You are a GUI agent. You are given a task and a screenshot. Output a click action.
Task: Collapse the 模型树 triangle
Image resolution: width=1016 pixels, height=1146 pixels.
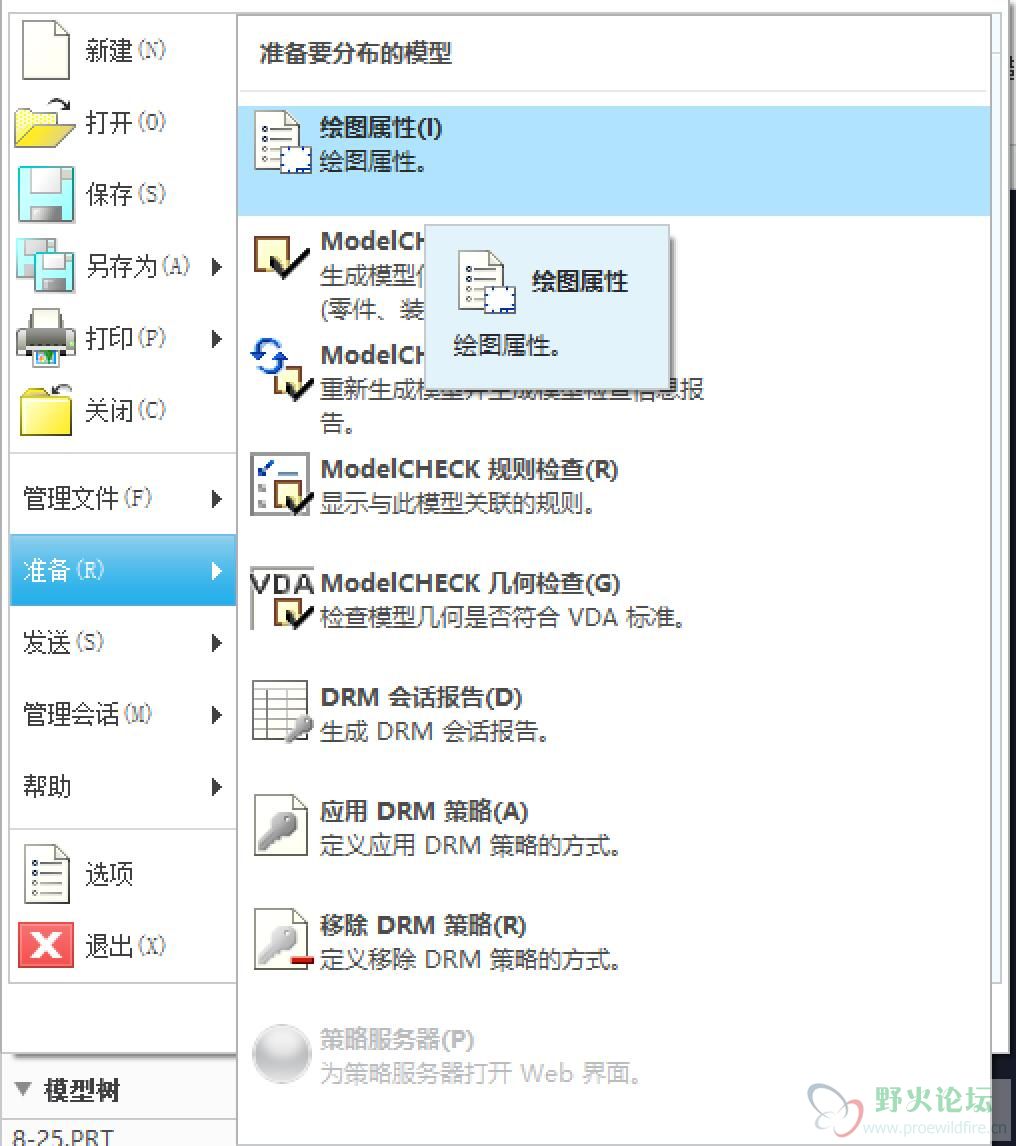pyautogui.click(x=23, y=1089)
